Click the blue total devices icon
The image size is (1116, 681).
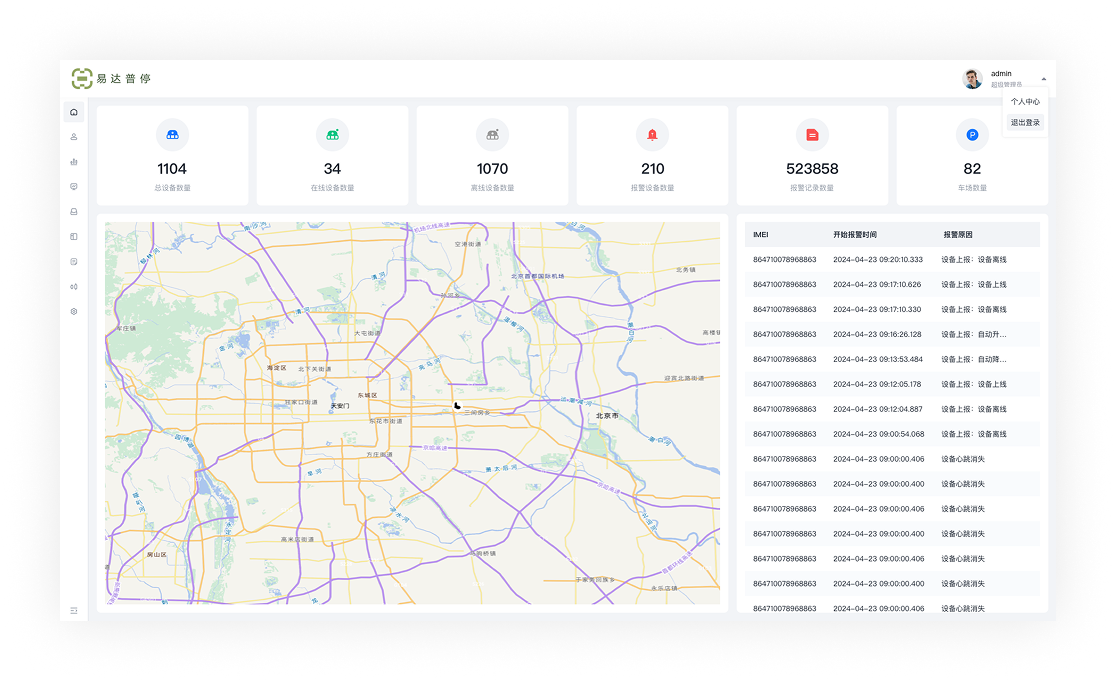click(x=172, y=135)
